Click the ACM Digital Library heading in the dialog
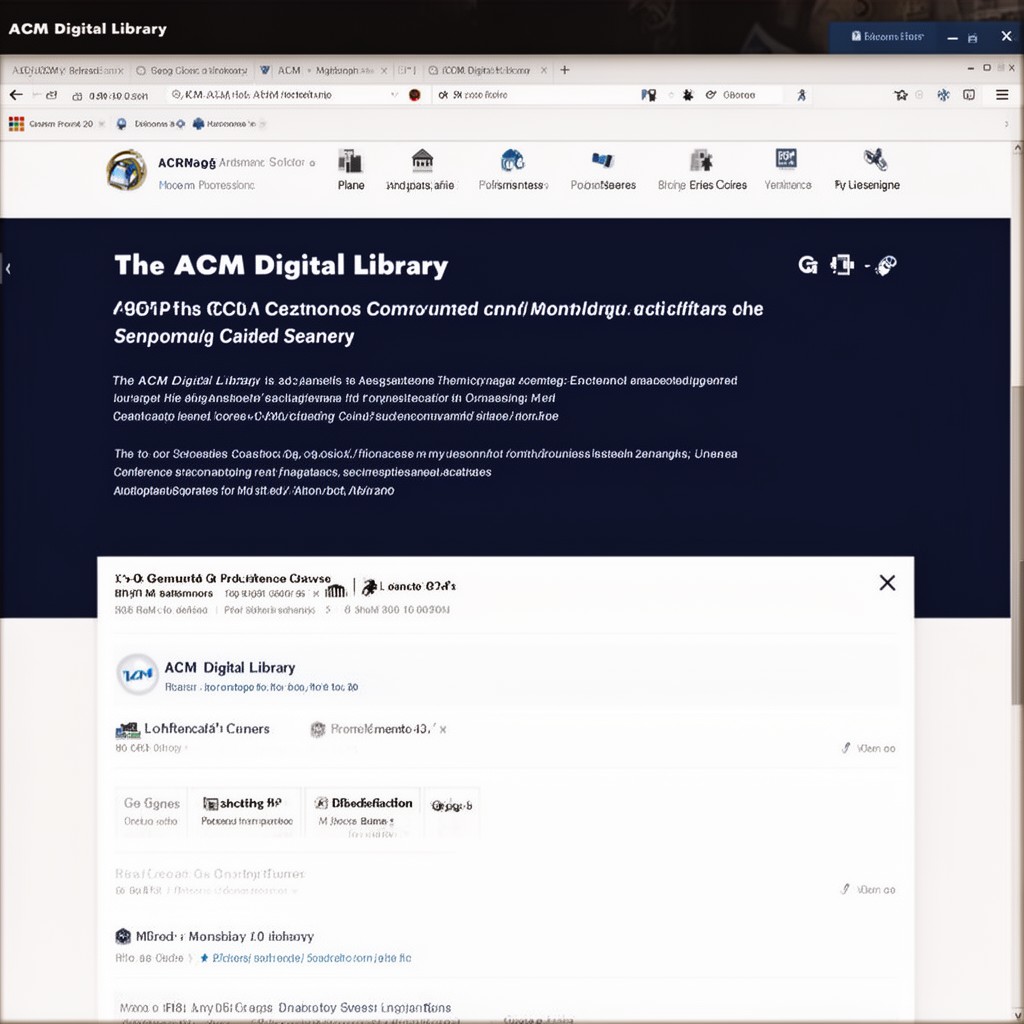The height and width of the screenshot is (1024, 1024). (230, 667)
